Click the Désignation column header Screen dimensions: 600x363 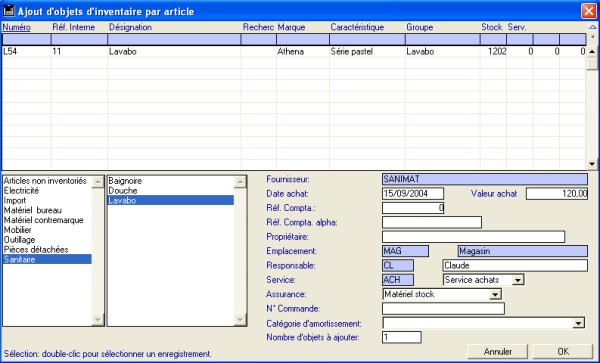130,27
